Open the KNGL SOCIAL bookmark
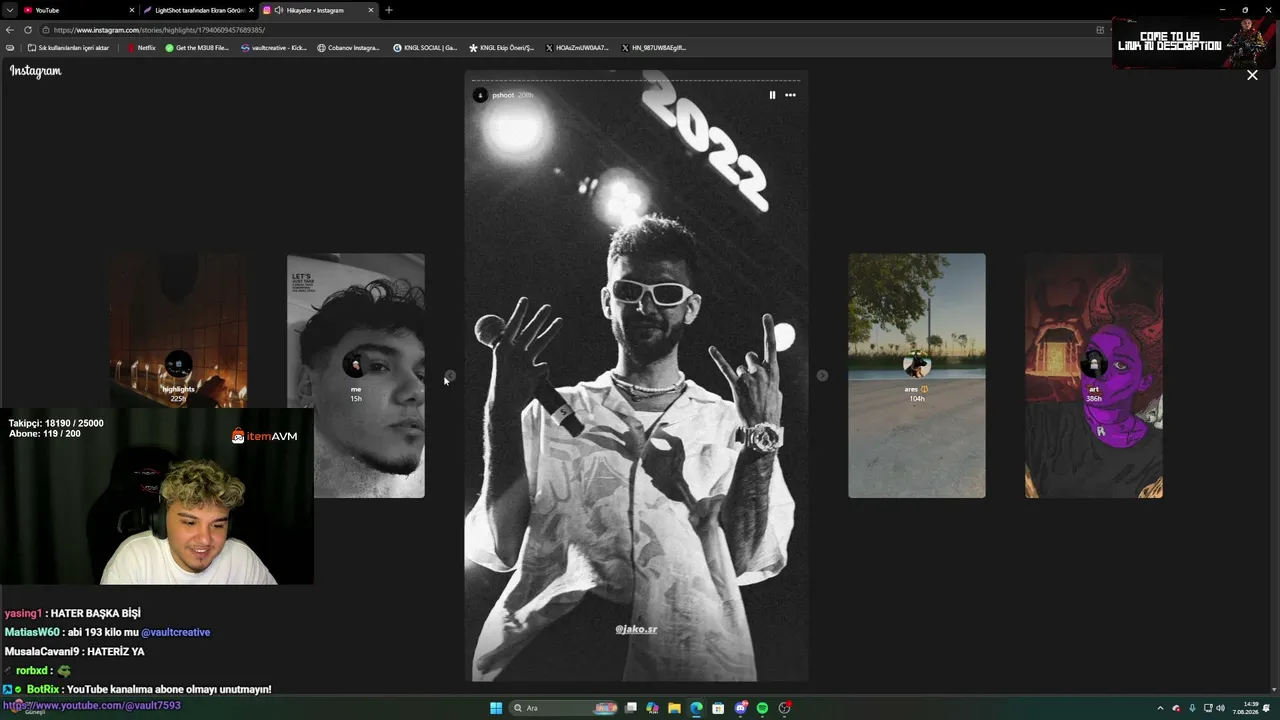 pyautogui.click(x=425, y=48)
